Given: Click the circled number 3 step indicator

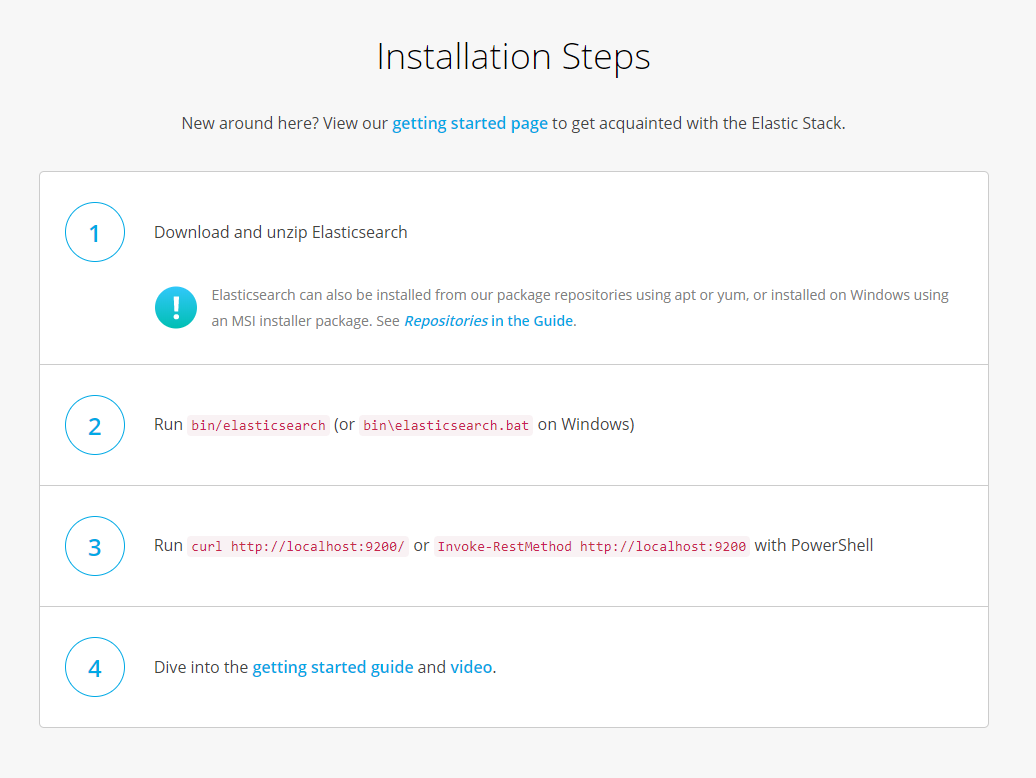Looking at the screenshot, I should tap(94, 545).
